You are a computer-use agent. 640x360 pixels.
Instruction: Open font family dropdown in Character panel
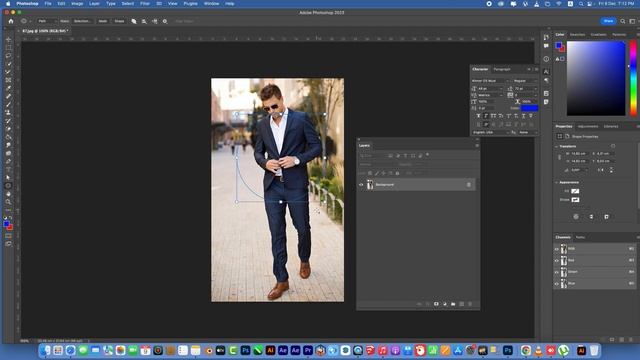(x=491, y=81)
